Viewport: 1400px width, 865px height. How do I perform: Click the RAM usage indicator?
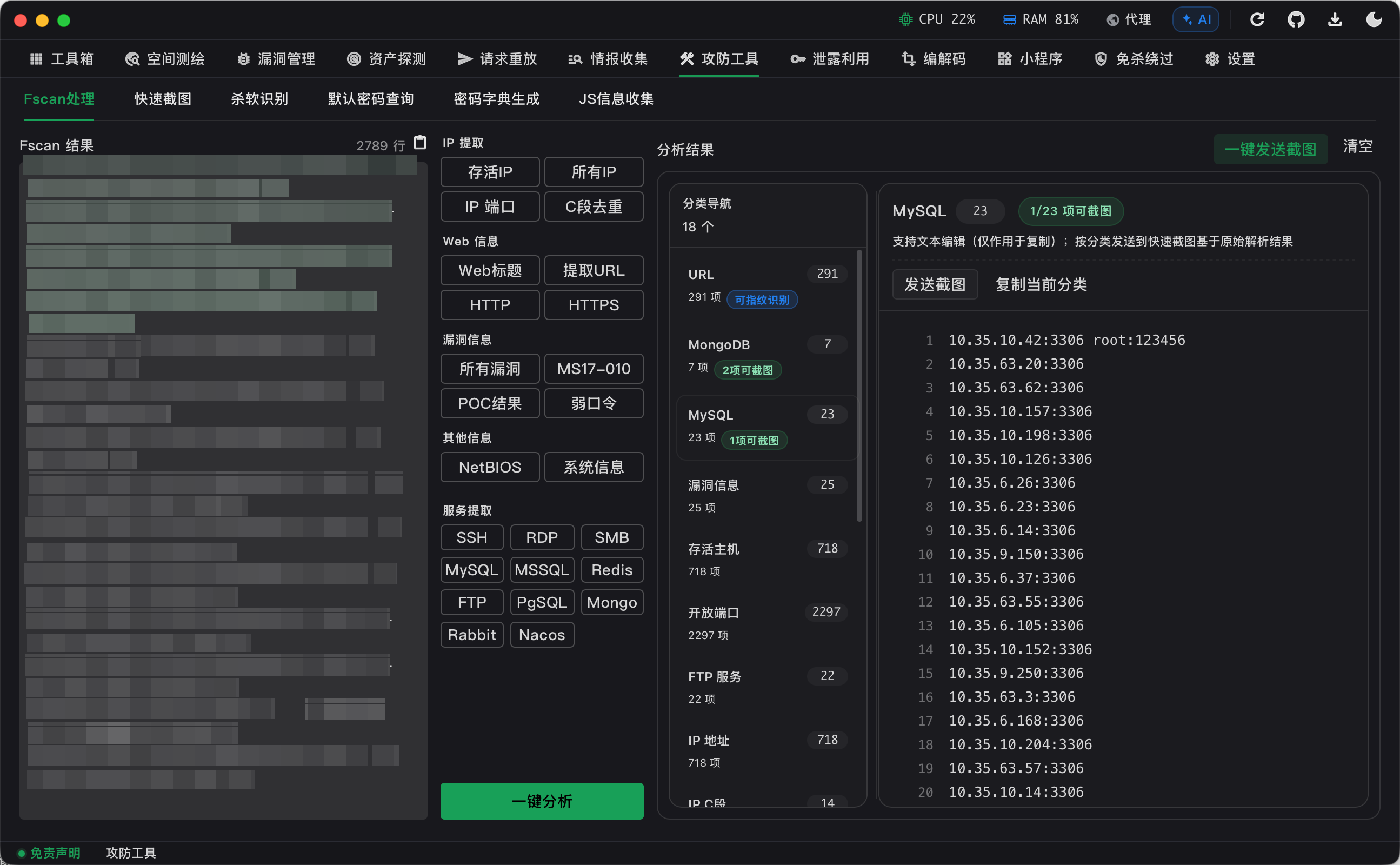1041,19
